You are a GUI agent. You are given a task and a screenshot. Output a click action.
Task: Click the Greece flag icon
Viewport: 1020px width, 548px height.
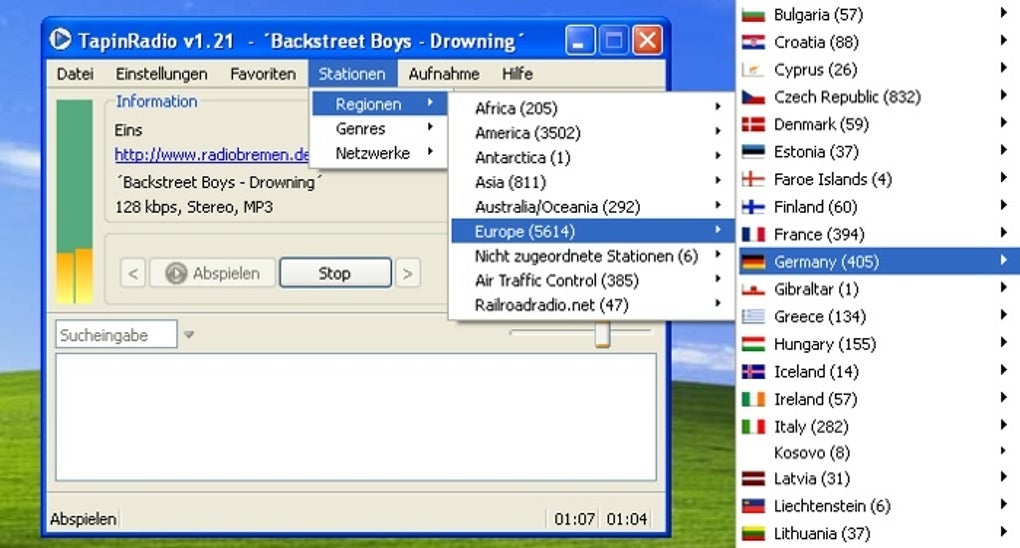[753, 316]
